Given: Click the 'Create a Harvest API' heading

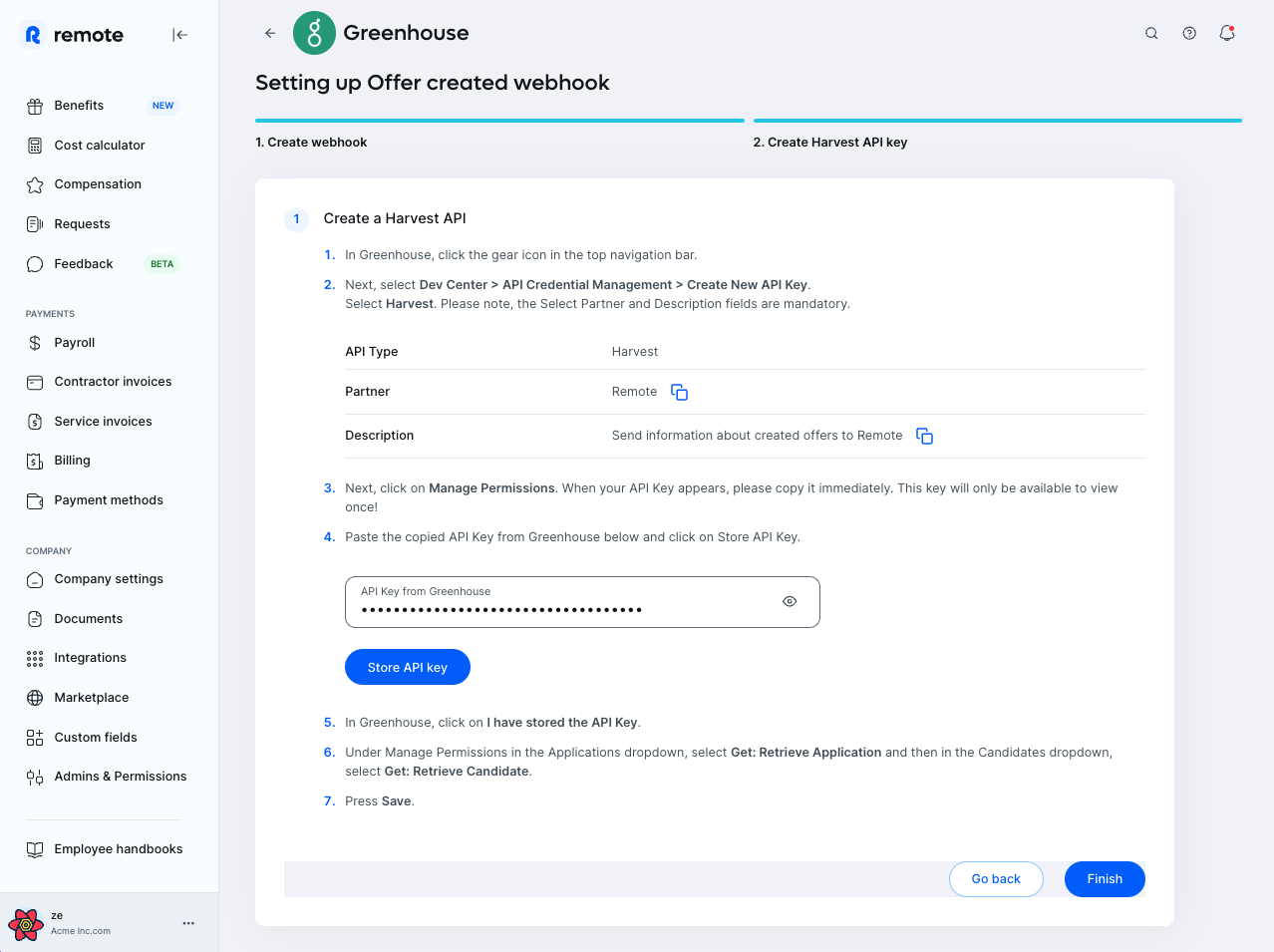Looking at the screenshot, I should (x=395, y=218).
